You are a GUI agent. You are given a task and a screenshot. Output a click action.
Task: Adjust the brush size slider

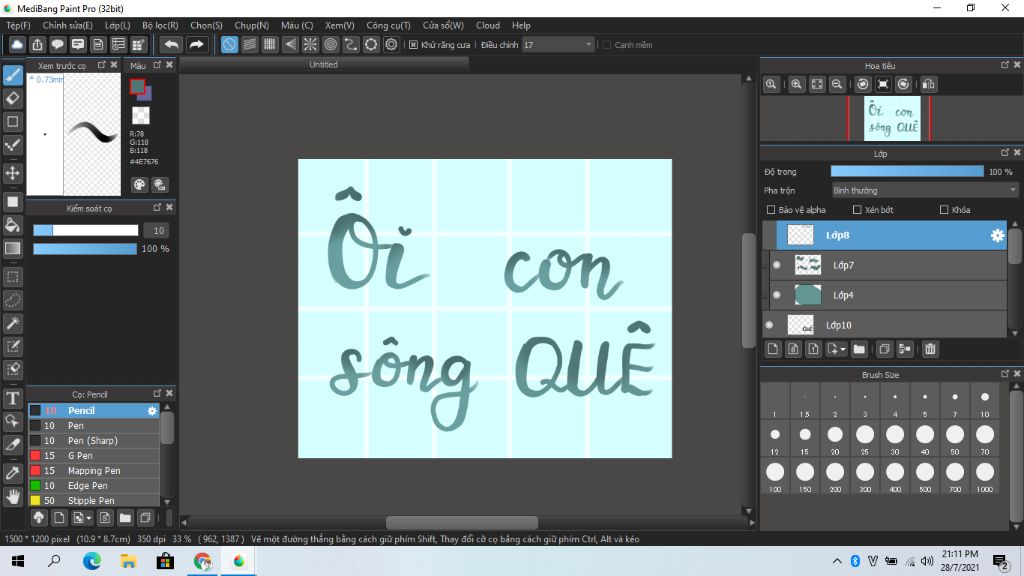[86, 231]
